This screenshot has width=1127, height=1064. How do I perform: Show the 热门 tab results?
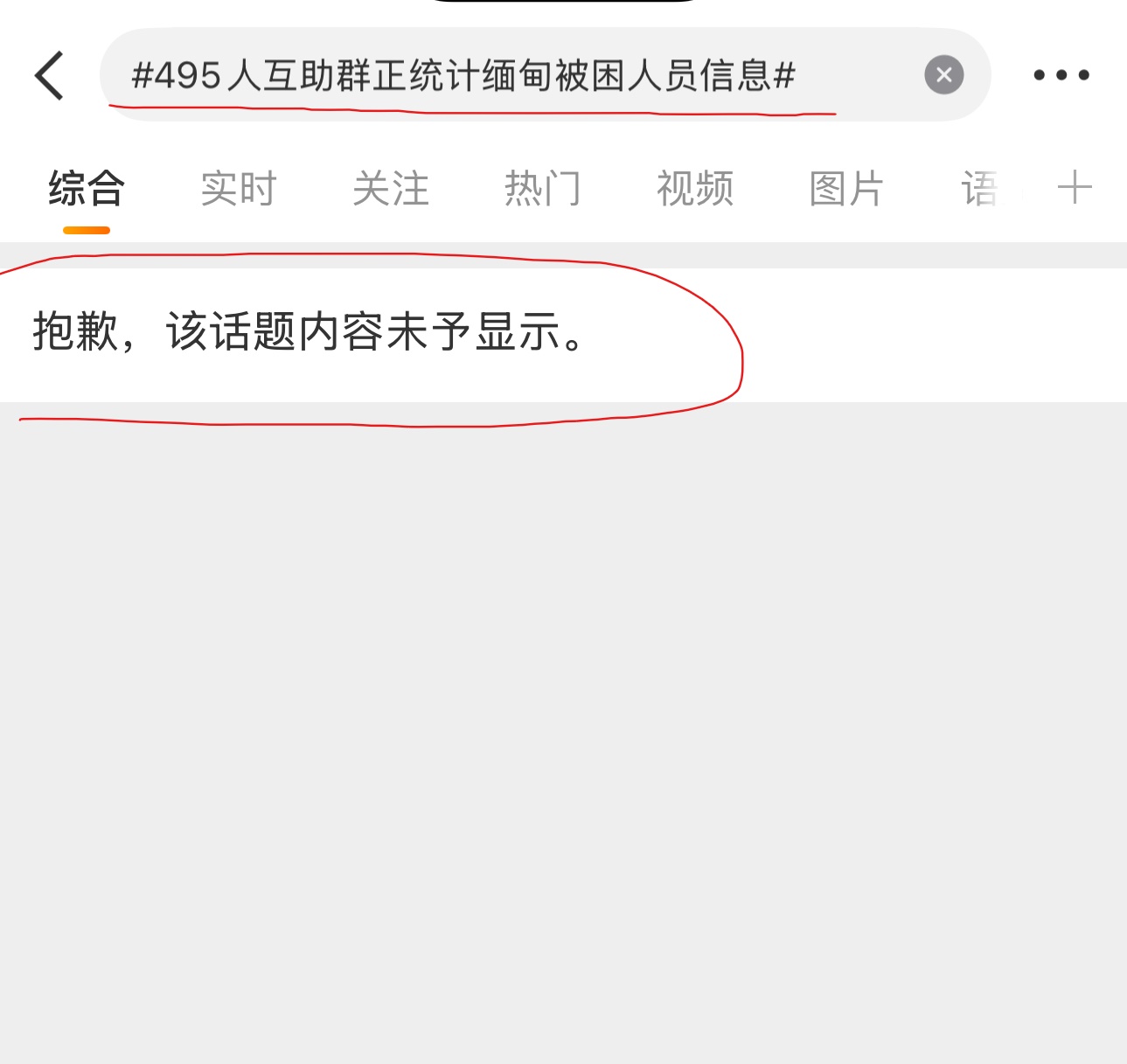[x=543, y=189]
